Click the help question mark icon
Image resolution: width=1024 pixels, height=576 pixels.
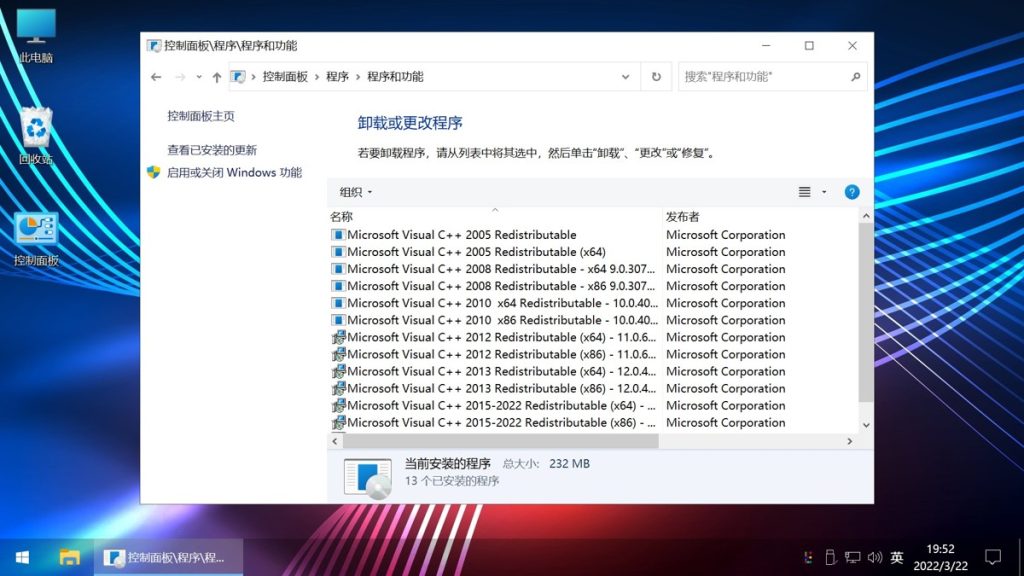(x=852, y=192)
